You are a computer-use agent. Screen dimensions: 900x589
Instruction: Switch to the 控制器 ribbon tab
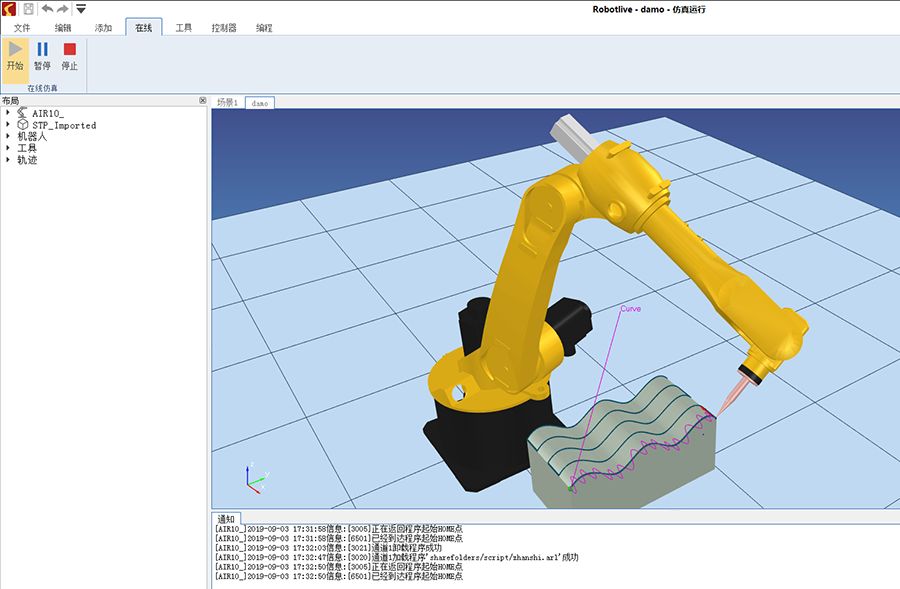(x=224, y=28)
